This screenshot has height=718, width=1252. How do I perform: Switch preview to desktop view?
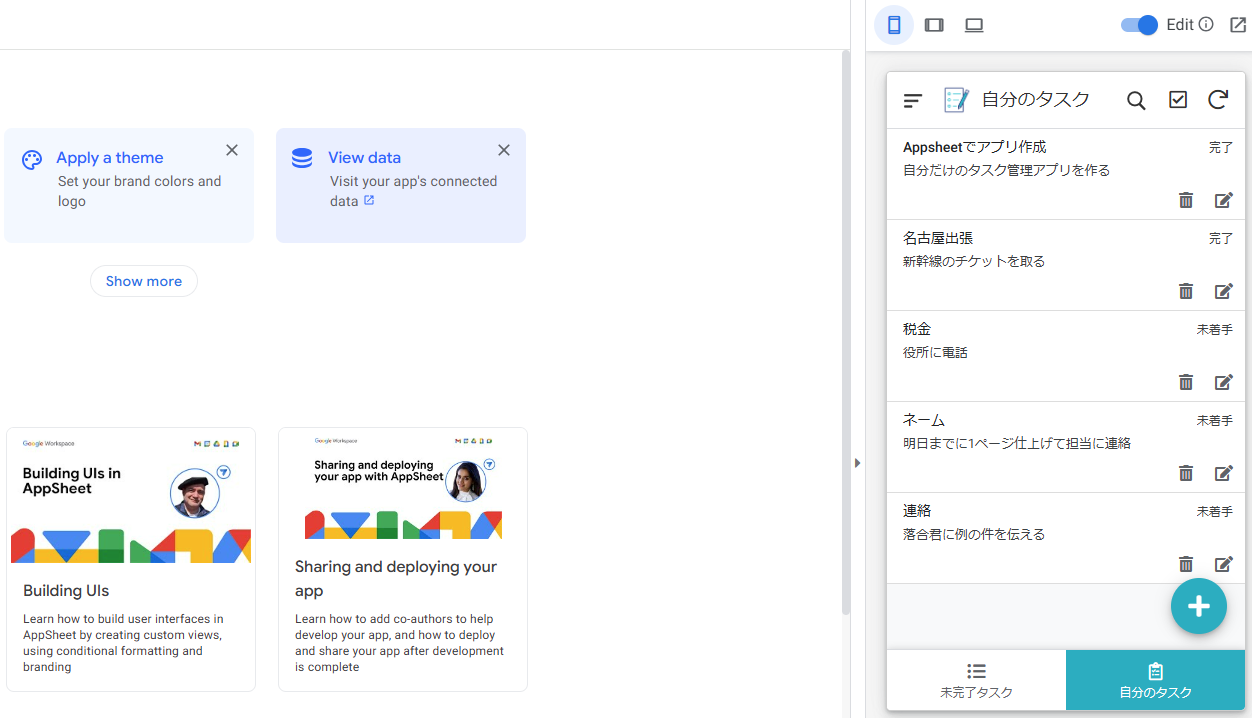click(973, 24)
